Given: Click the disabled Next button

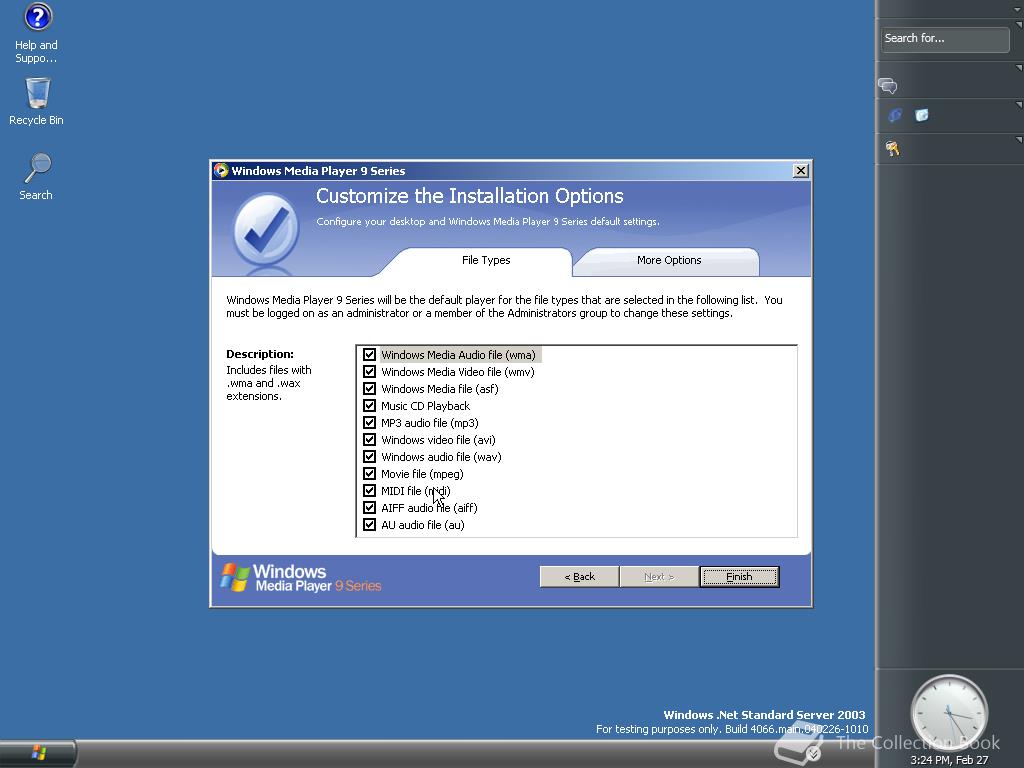Looking at the screenshot, I should click(x=659, y=577).
